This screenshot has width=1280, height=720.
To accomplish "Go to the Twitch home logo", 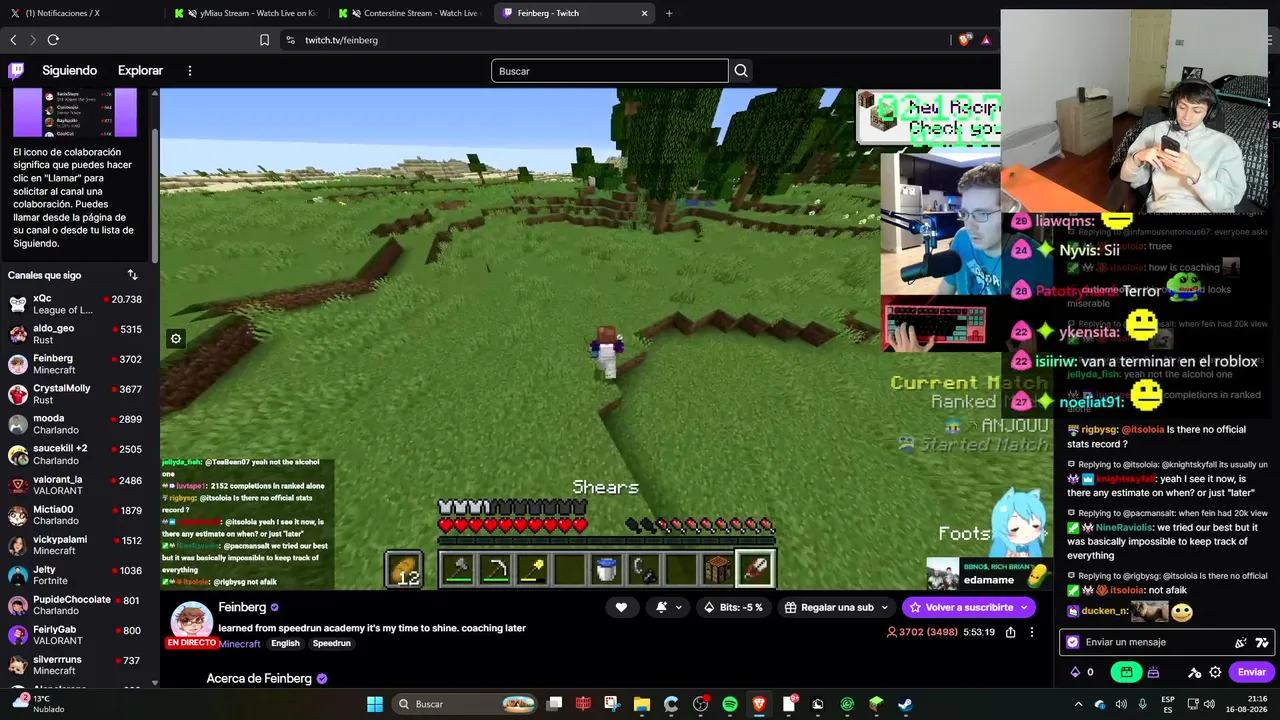I will click(16, 71).
